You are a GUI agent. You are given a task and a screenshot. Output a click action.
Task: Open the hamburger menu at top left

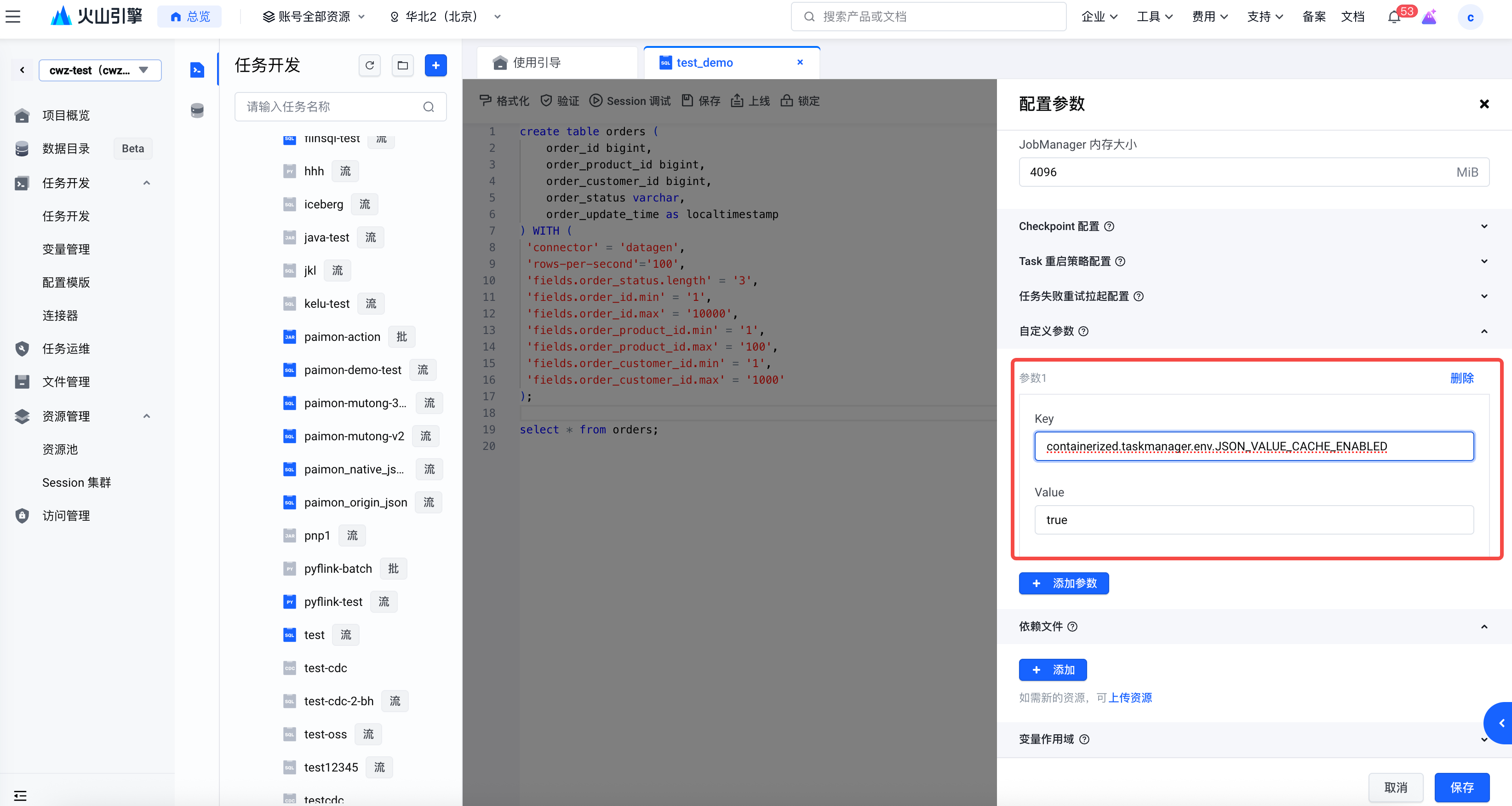pyautogui.click(x=13, y=17)
